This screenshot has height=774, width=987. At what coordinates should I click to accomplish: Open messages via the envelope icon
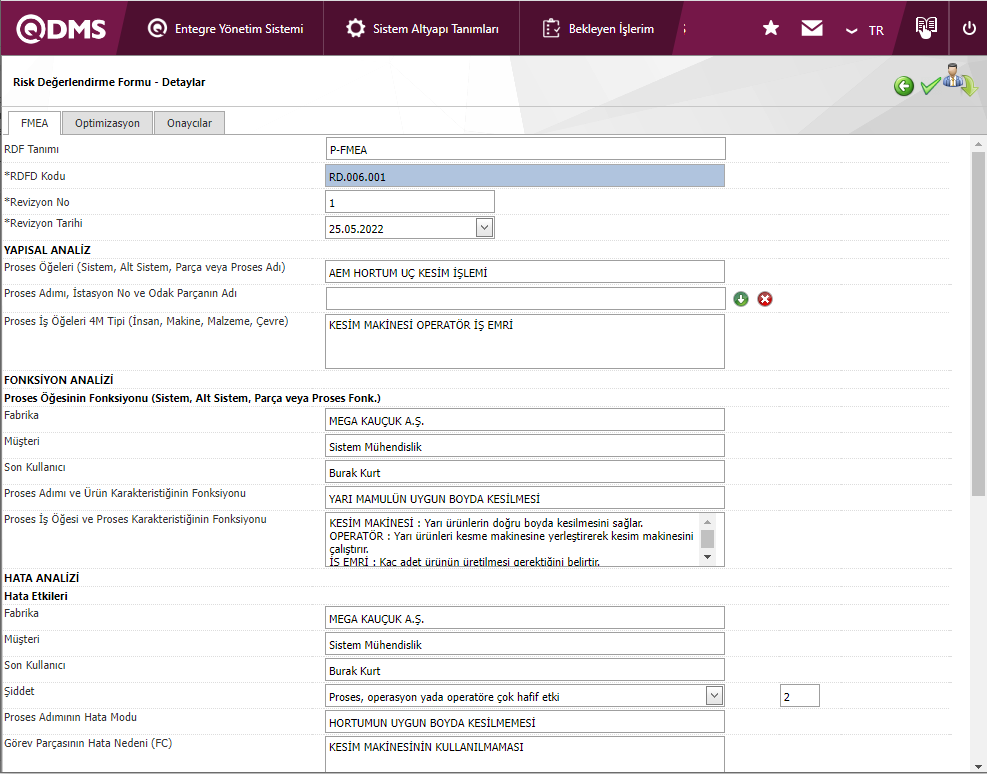[812, 29]
